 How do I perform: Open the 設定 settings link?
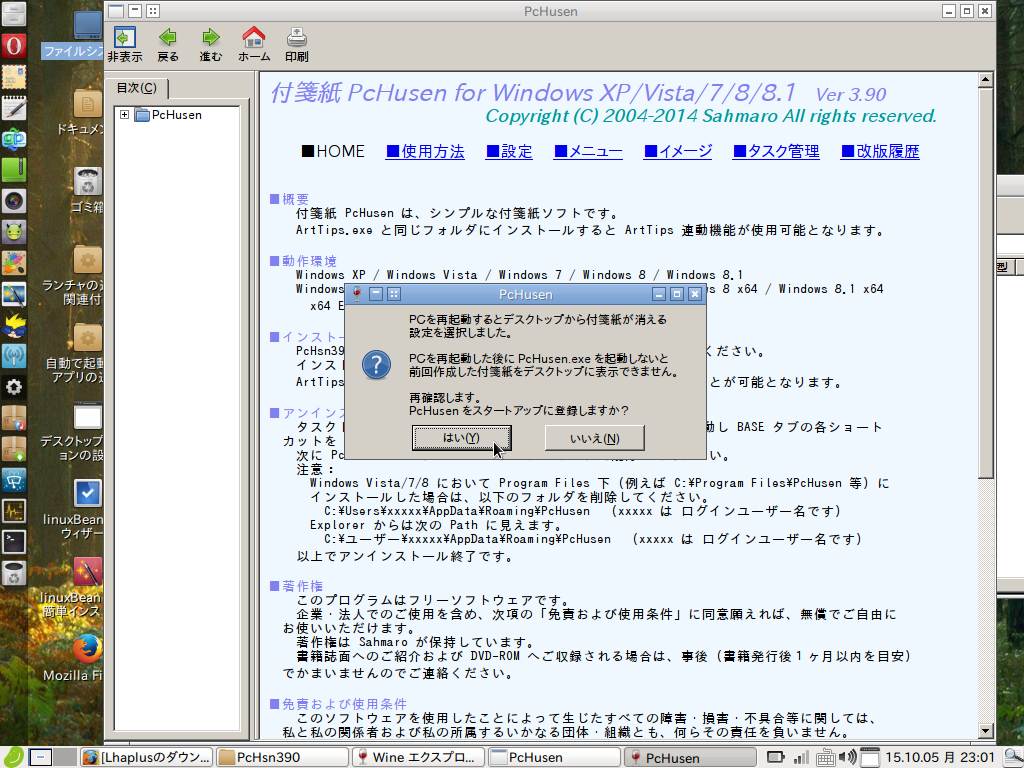click(509, 152)
